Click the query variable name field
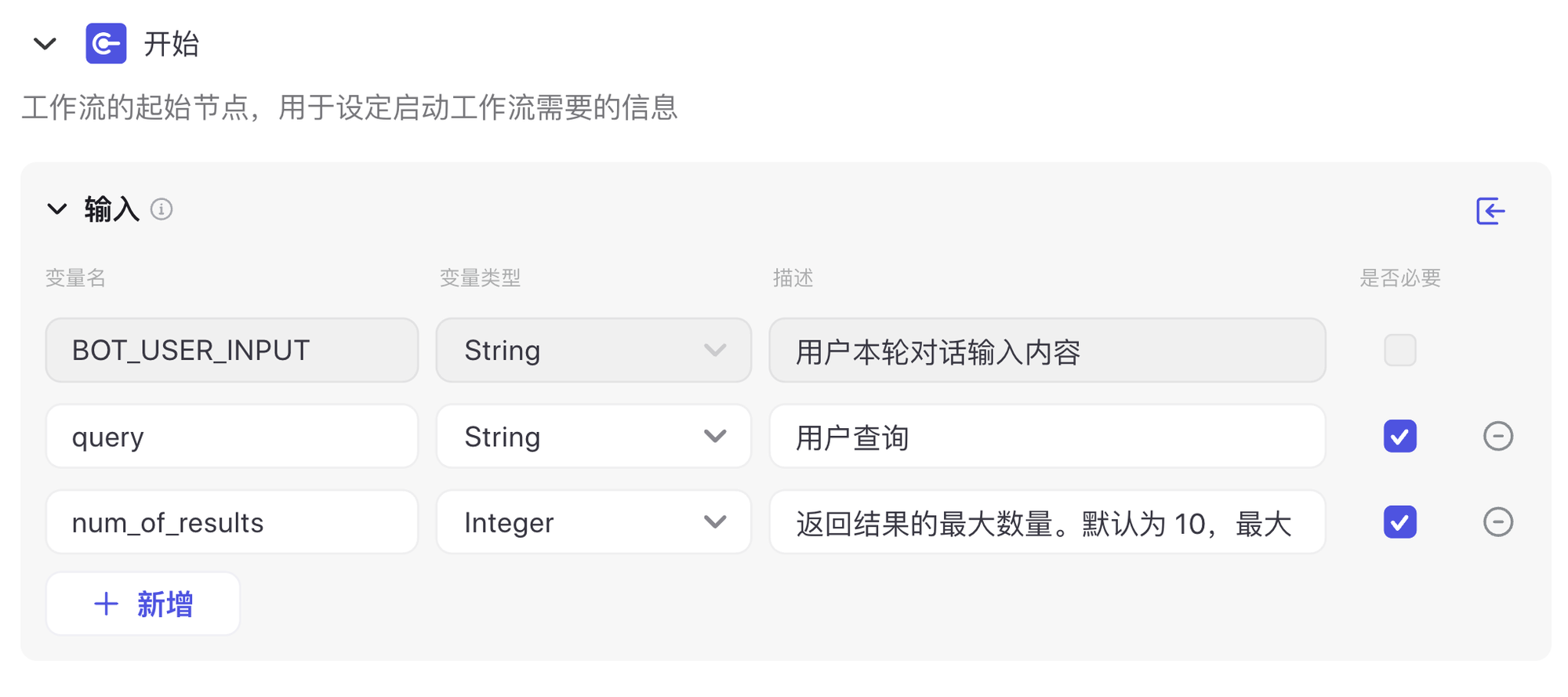1568x697 pixels. click(231, 436)
